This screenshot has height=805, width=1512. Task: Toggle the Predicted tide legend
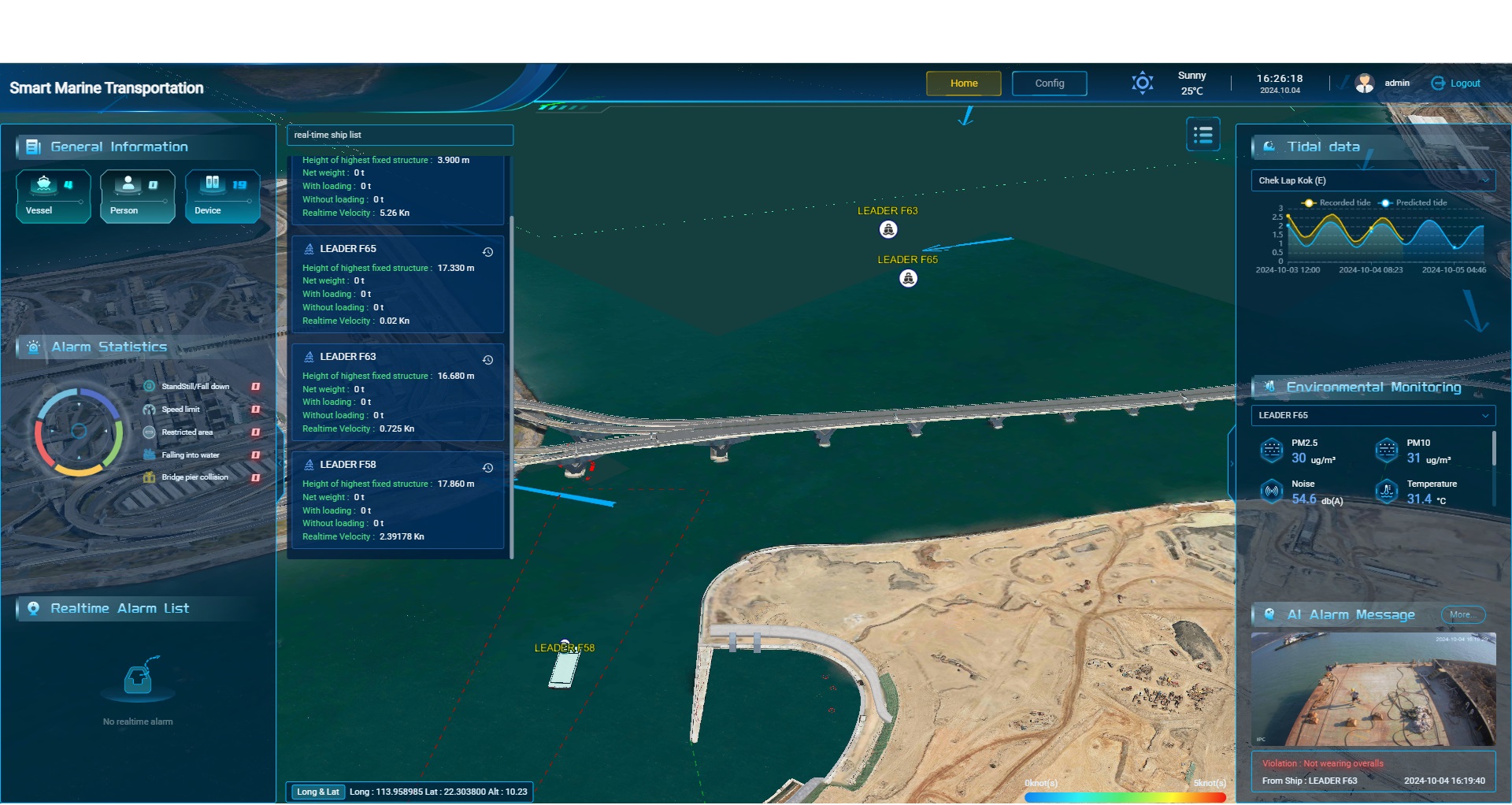[1413, 203]
